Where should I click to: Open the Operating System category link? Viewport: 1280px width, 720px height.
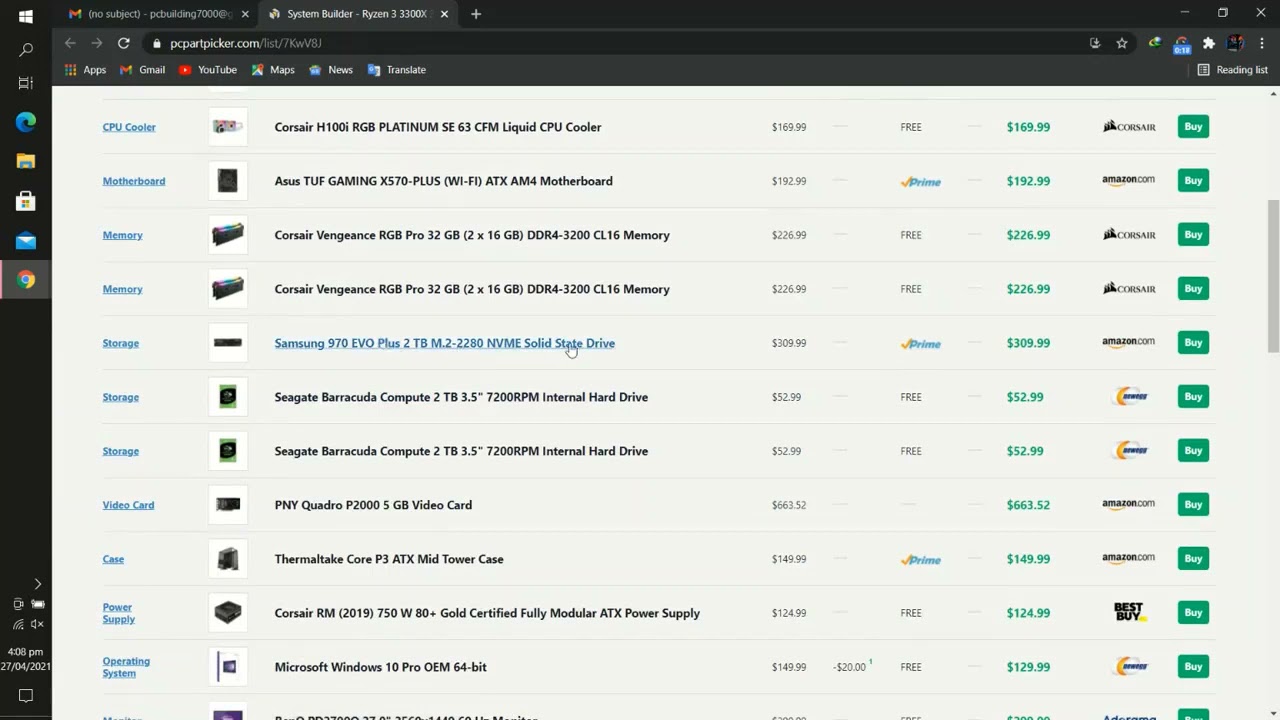tap(126, 667)
